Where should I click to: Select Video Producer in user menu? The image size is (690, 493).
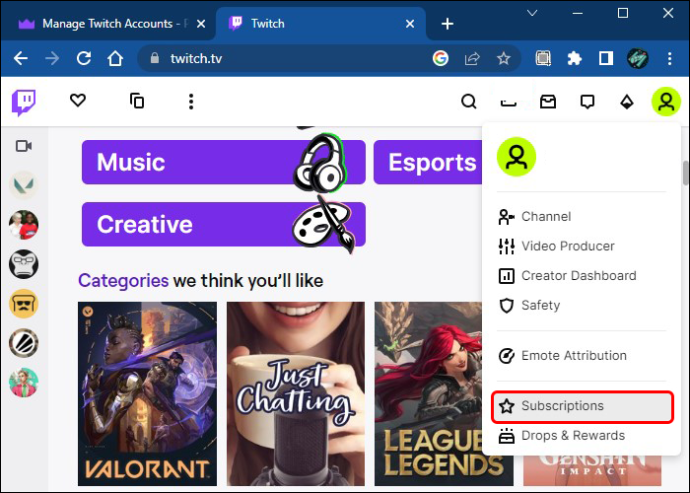coord(581,246)
